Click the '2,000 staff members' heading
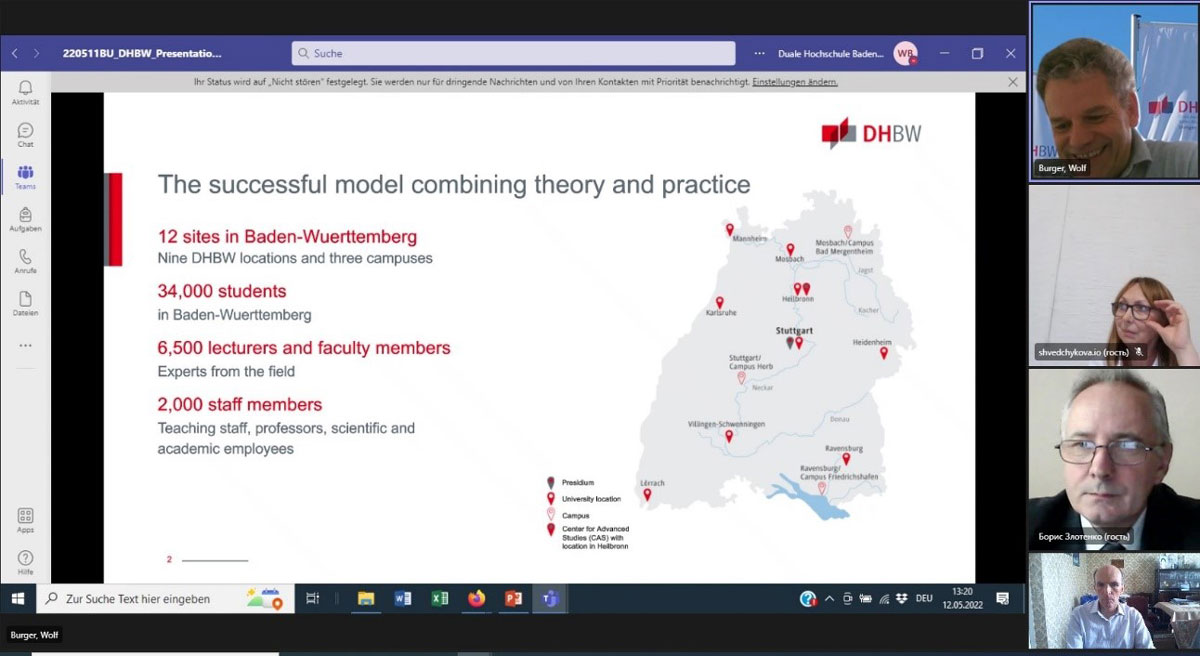Screen dimensions: 1200x656 tap(240, 405)
